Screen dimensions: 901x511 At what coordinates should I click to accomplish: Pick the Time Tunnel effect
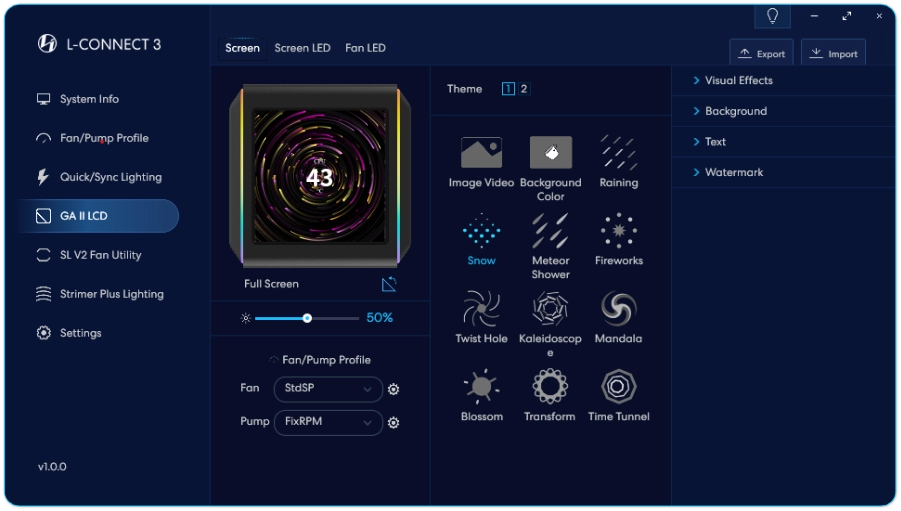(x=618, y=386)
